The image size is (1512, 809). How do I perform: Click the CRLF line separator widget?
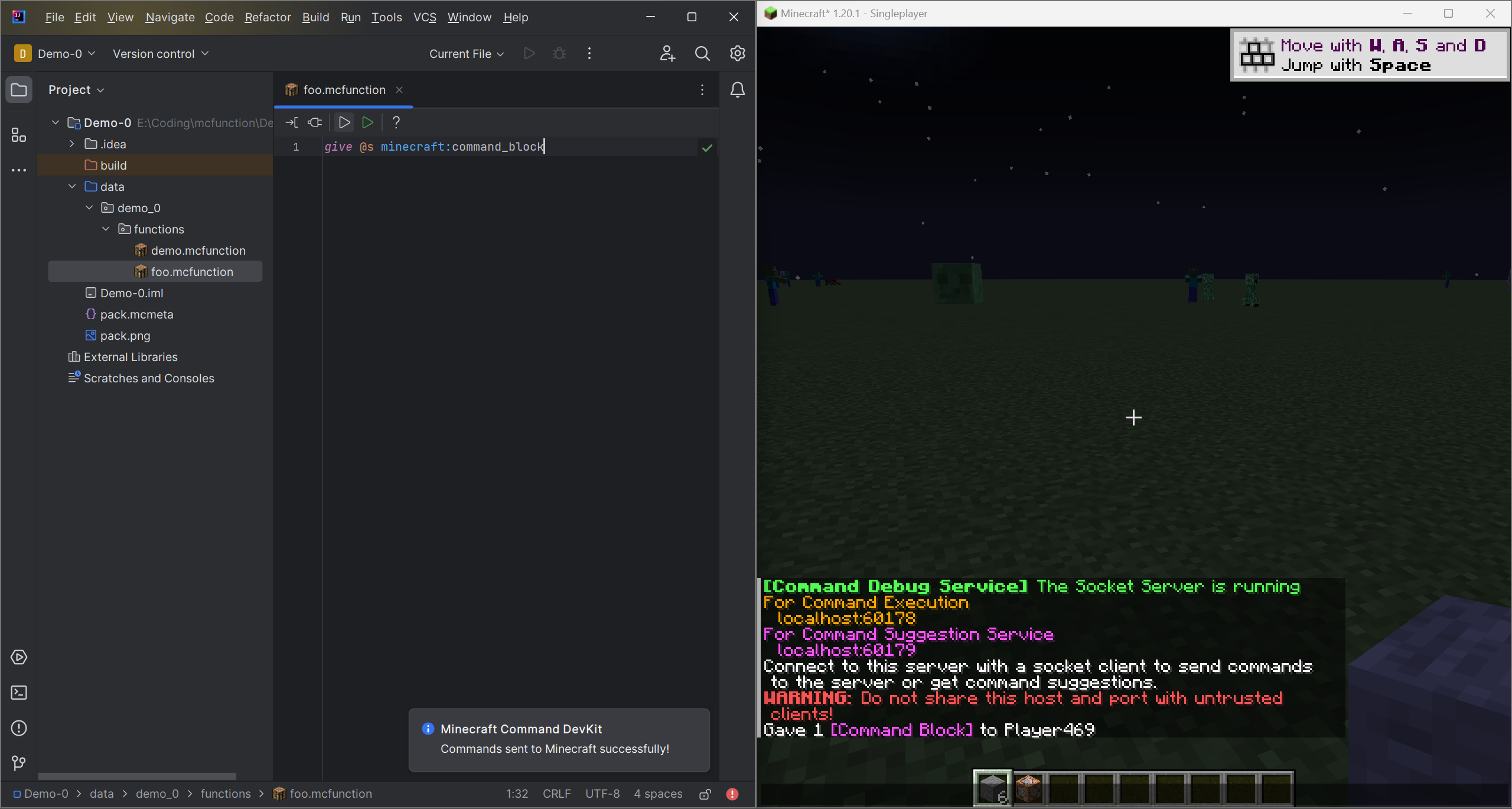(x=556, y=794)
